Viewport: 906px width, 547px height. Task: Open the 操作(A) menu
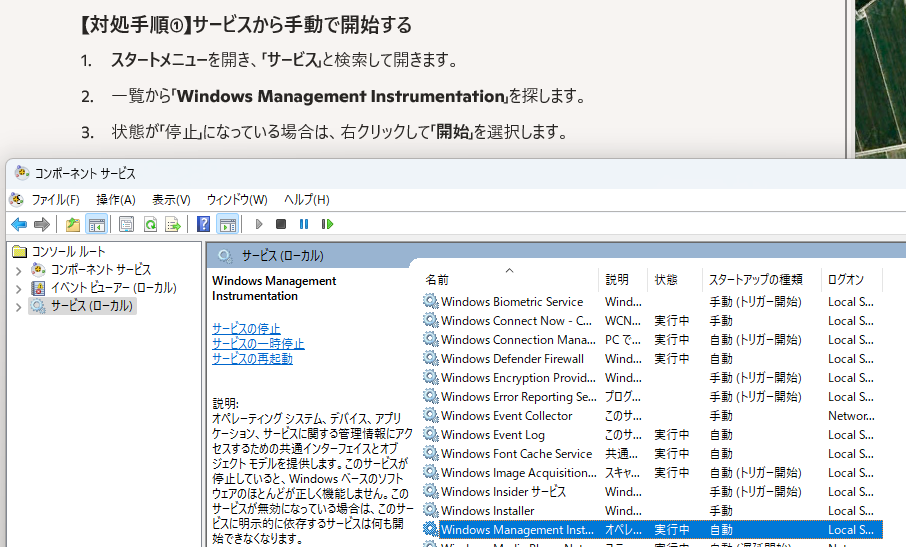click(x=116, y=199)
